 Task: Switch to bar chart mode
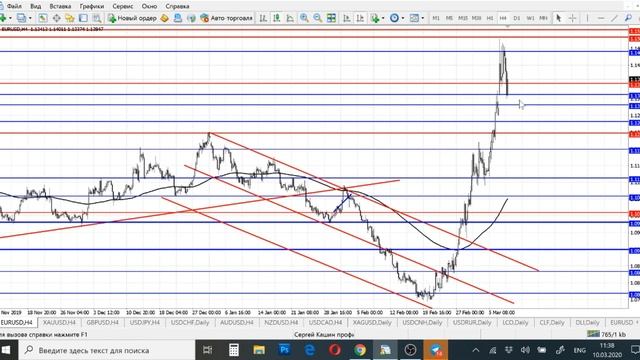click(263, 18)
